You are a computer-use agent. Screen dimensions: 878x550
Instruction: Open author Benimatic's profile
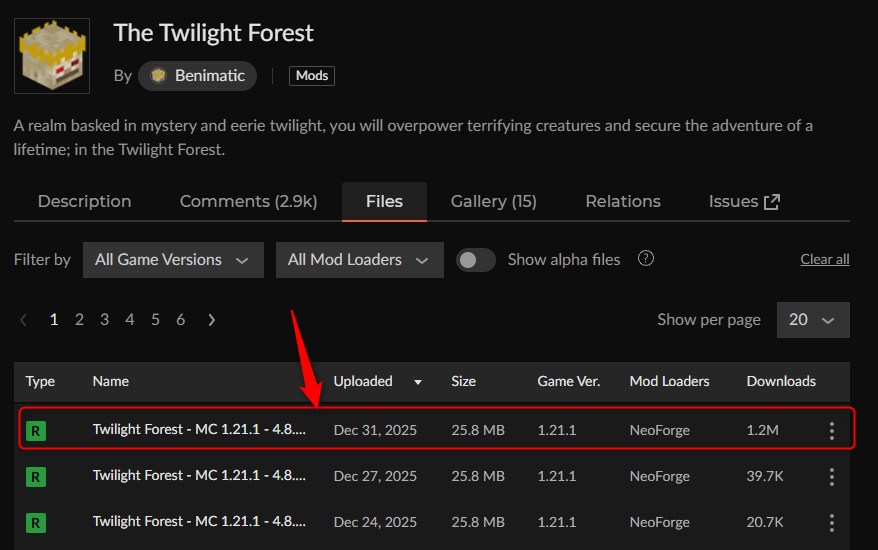197,76
